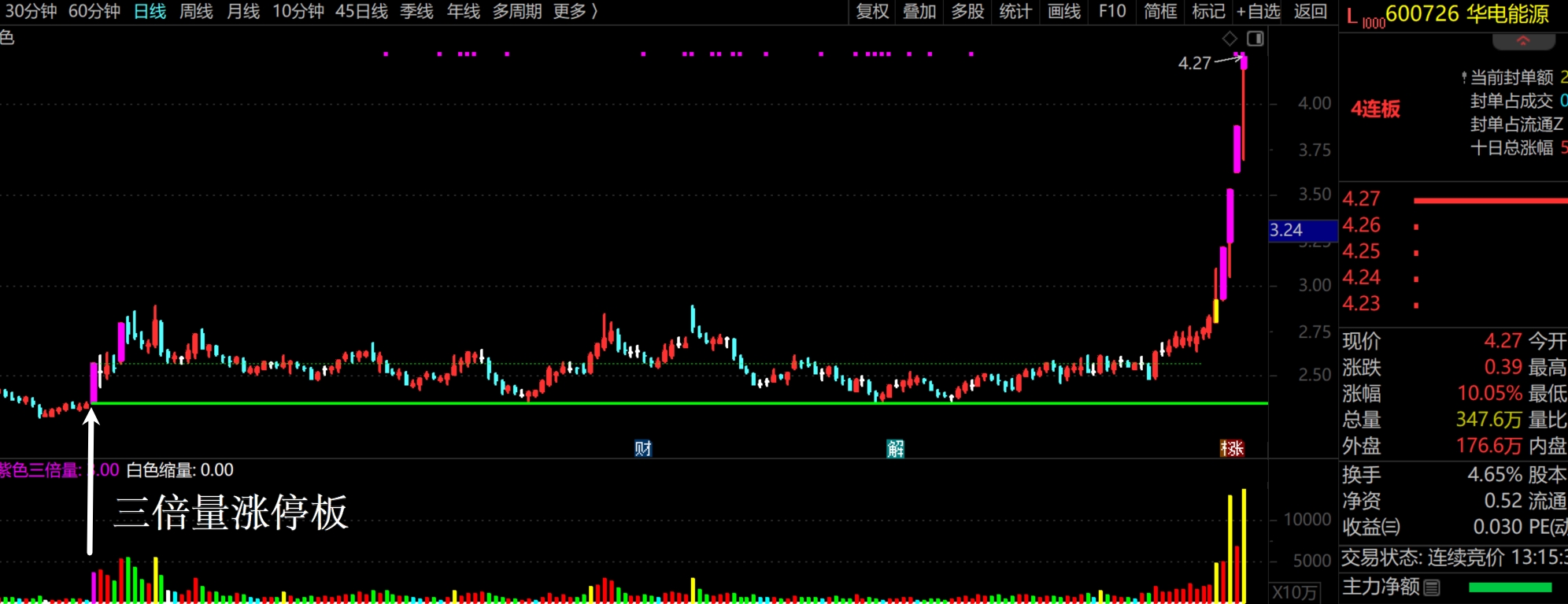Add stock via +自选 button
Image resolution: width=1568 pixels, height=604 pixels.
coord(1258,12)
